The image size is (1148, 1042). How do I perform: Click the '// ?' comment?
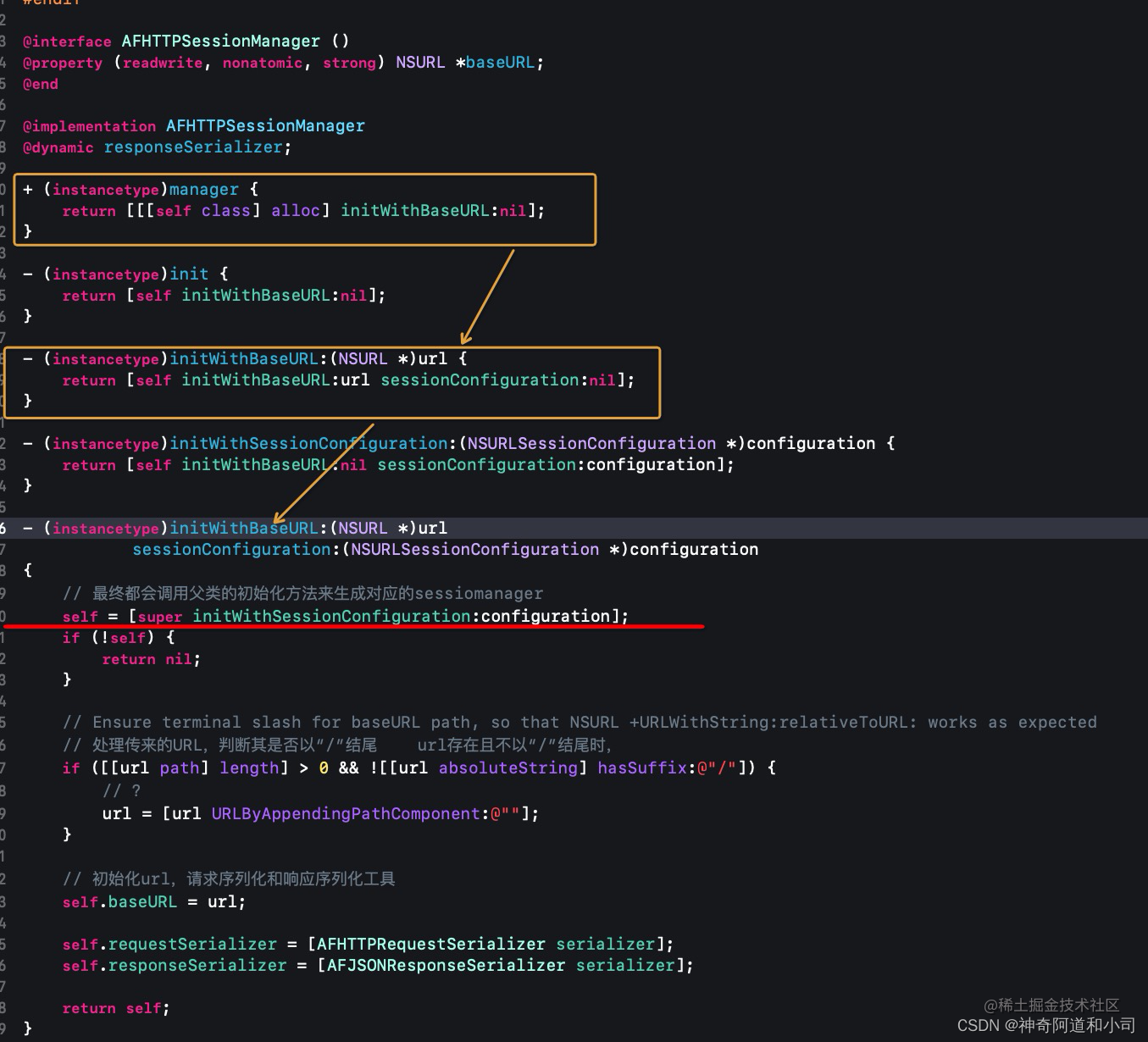pyautogui.click(x=122, y=791)
